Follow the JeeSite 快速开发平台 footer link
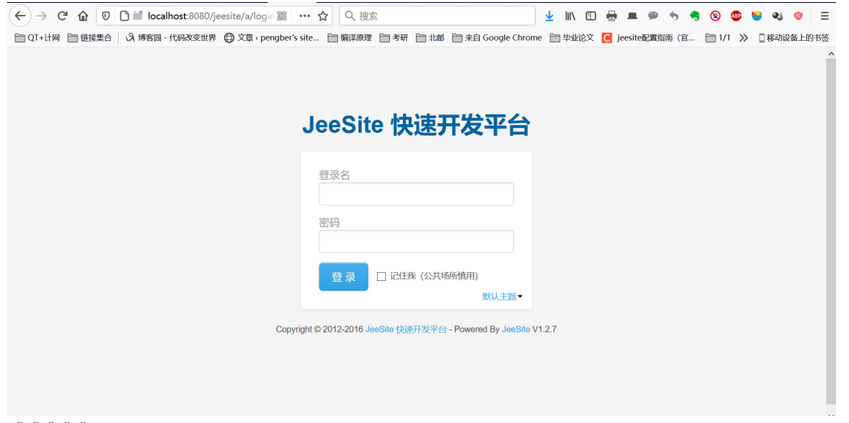The image size is (849, 423). pyautogui.click(x=406, y=329)
